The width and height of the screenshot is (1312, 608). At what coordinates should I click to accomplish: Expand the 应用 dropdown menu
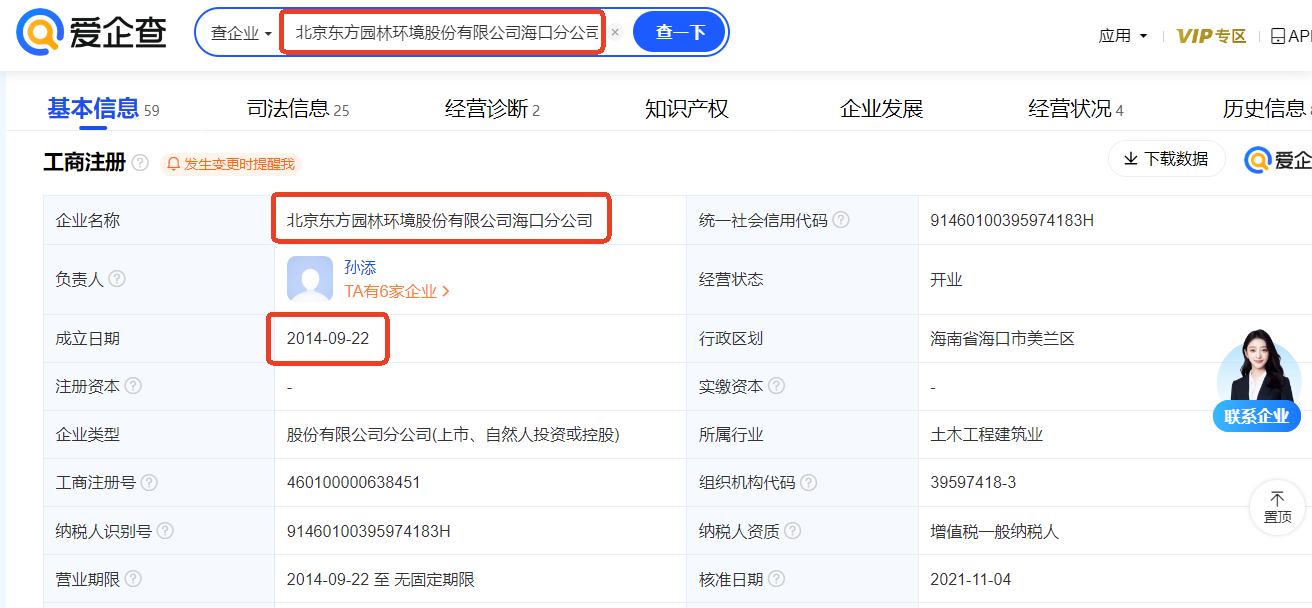1123,36
